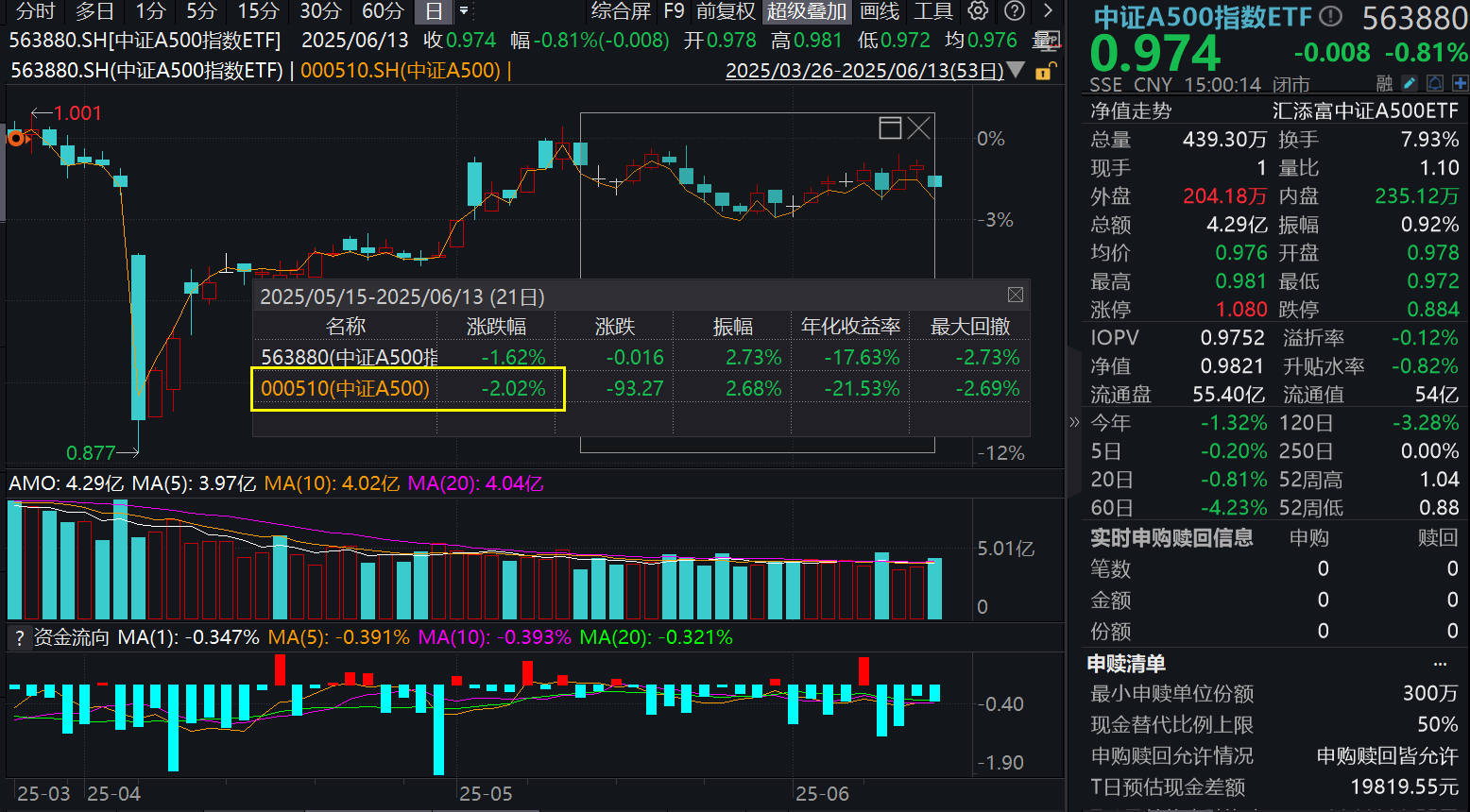Click the info icon next to 中证A500指数ETF
The height and width of the screenshot is (812, 1470).
1330,17
